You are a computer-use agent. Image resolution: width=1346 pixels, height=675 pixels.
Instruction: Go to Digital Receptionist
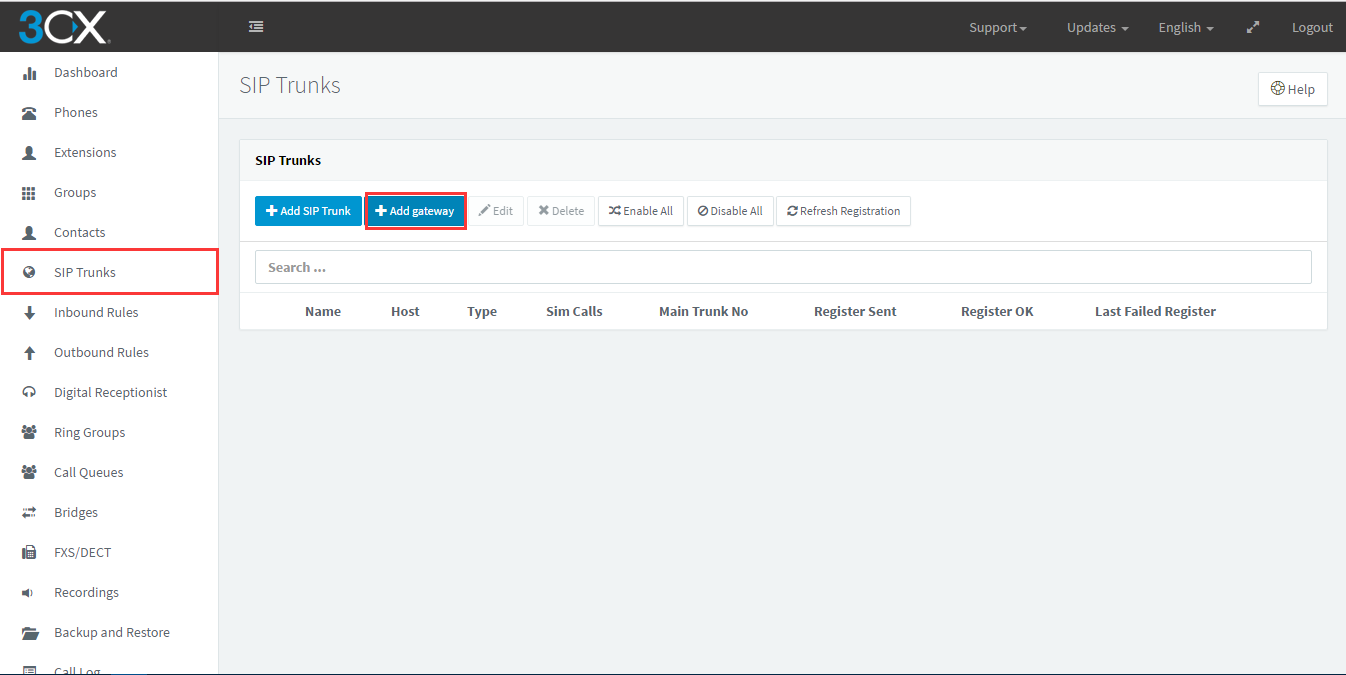(x=109, y=393)
